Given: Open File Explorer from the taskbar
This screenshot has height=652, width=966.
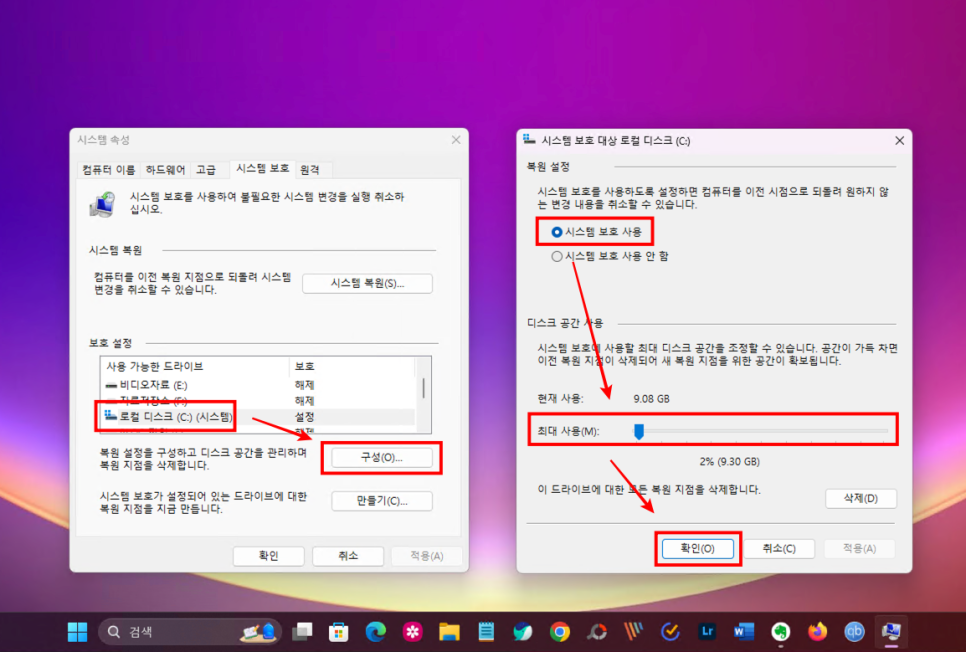Looking at the screenshot, I should pos(449,632).
